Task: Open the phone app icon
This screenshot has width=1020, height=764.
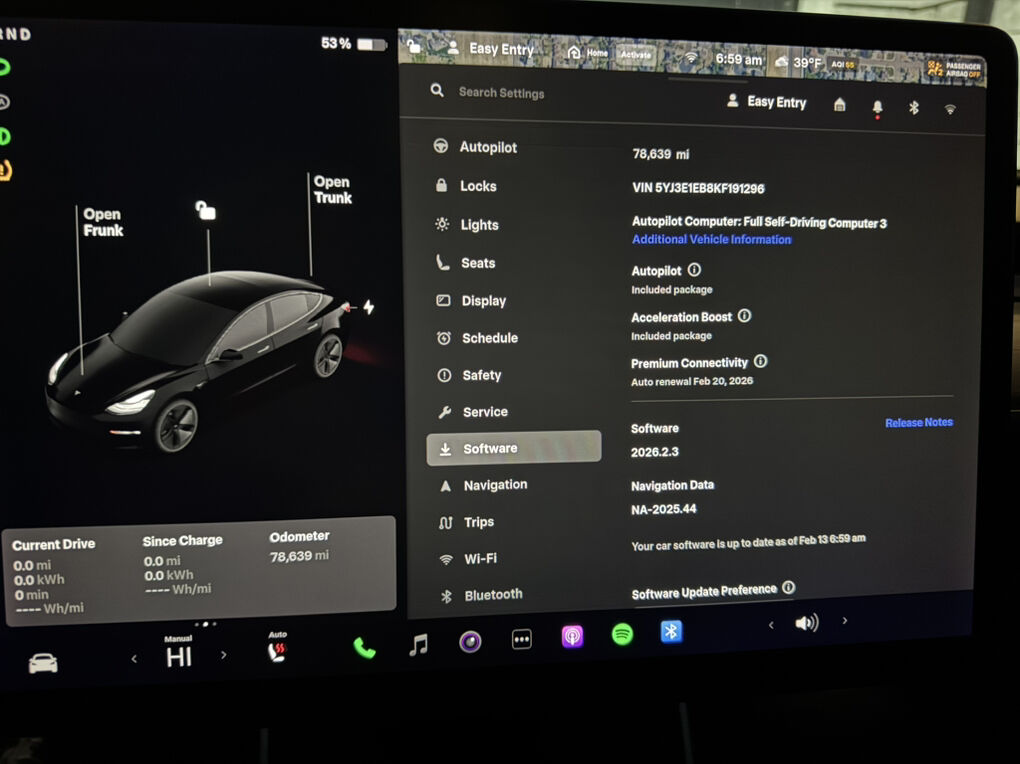Action: click(x=364, y=648)
